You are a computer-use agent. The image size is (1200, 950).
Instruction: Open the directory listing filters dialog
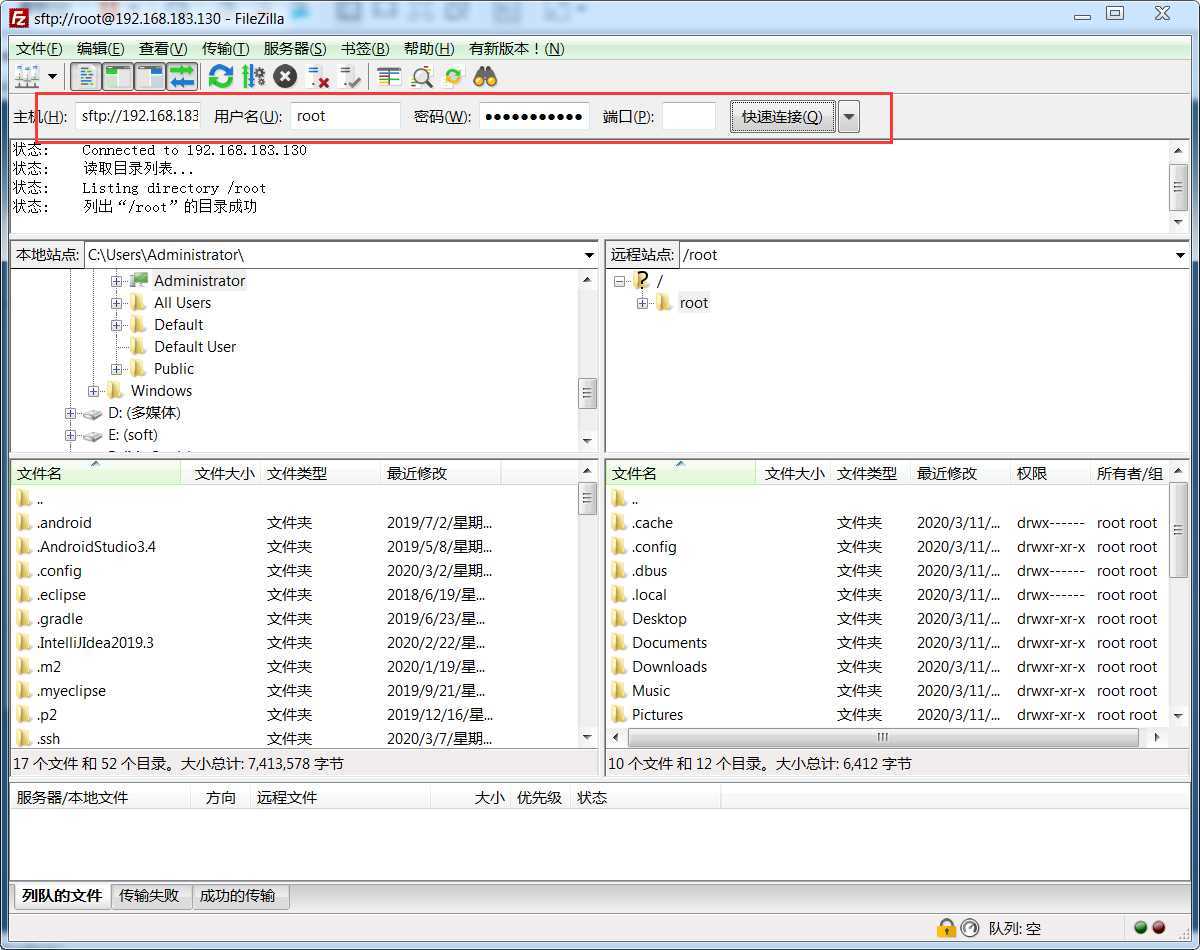[389, 77]
